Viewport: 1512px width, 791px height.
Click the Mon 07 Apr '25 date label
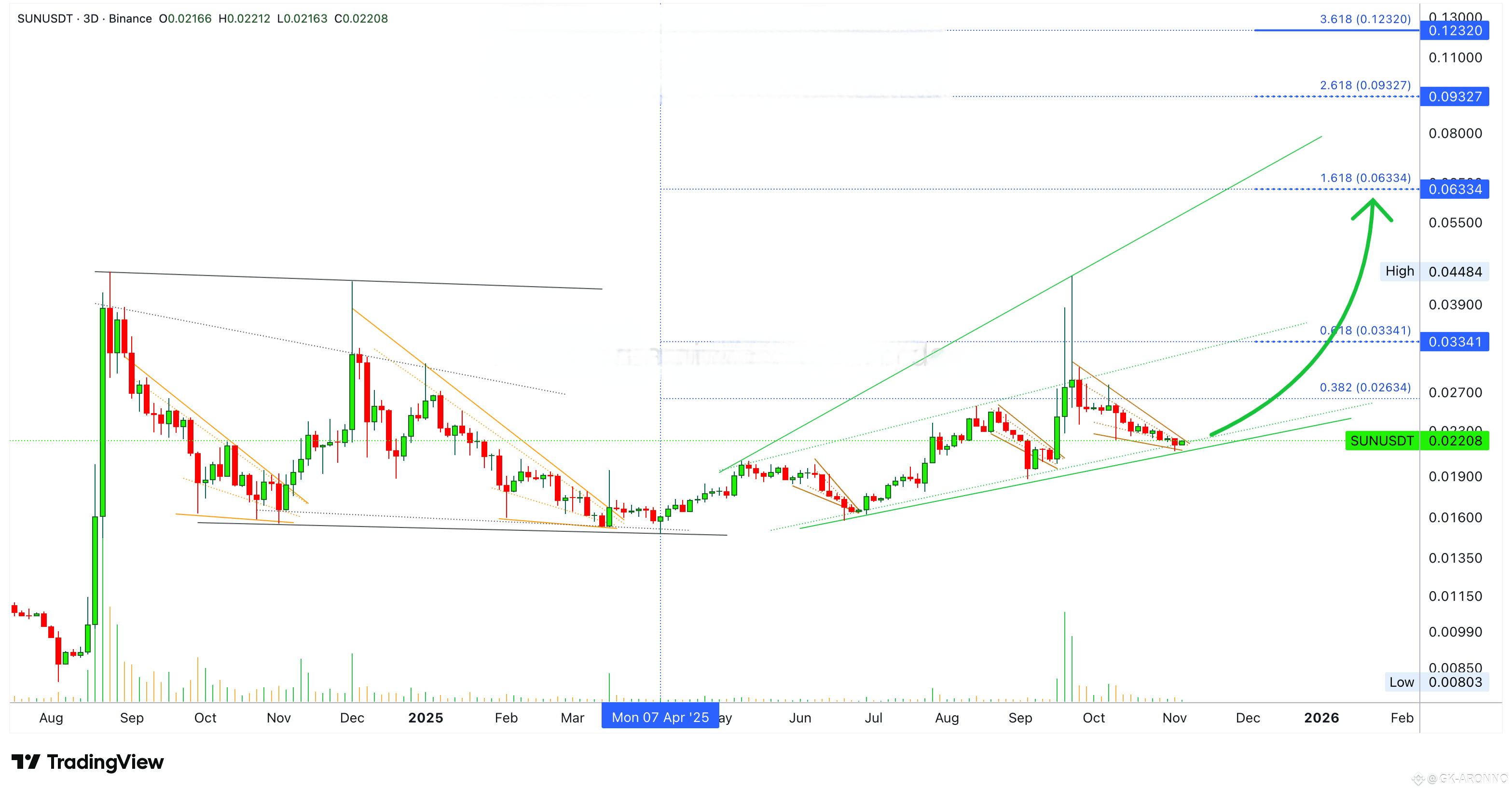[x=660, y=717]
